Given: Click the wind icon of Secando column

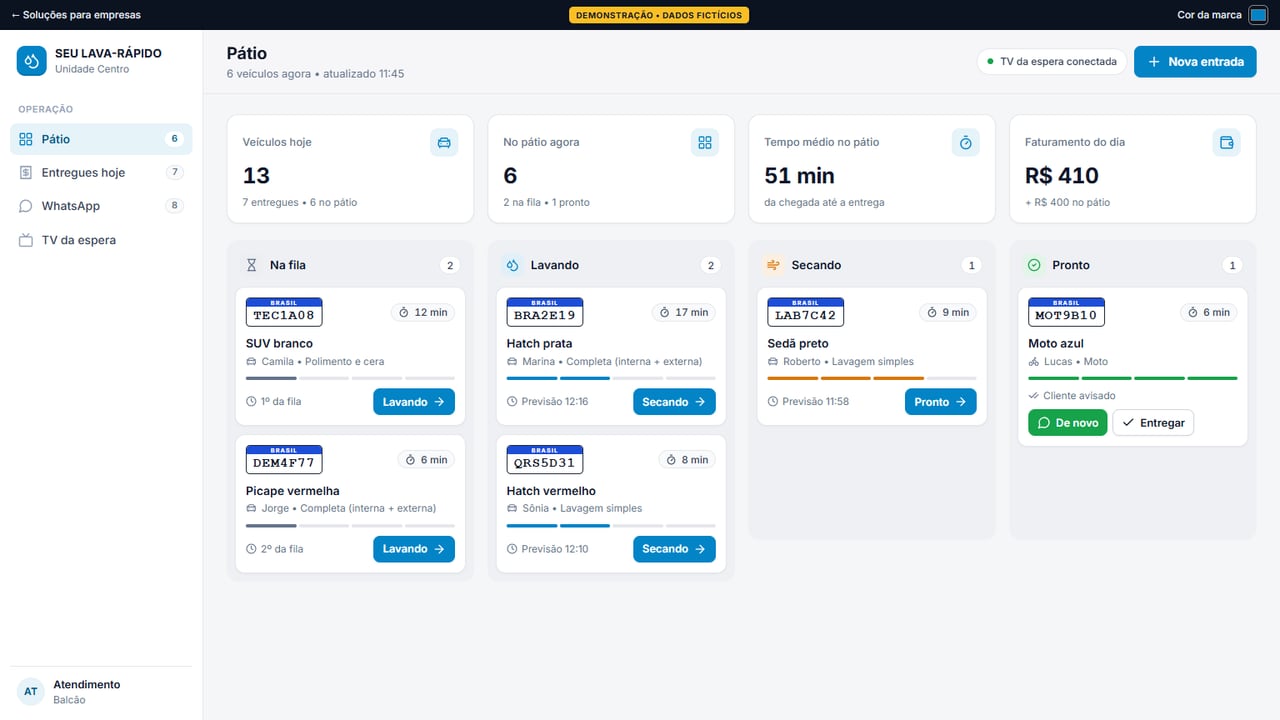Looking at the screenshot, I should [x=773, y=265].
